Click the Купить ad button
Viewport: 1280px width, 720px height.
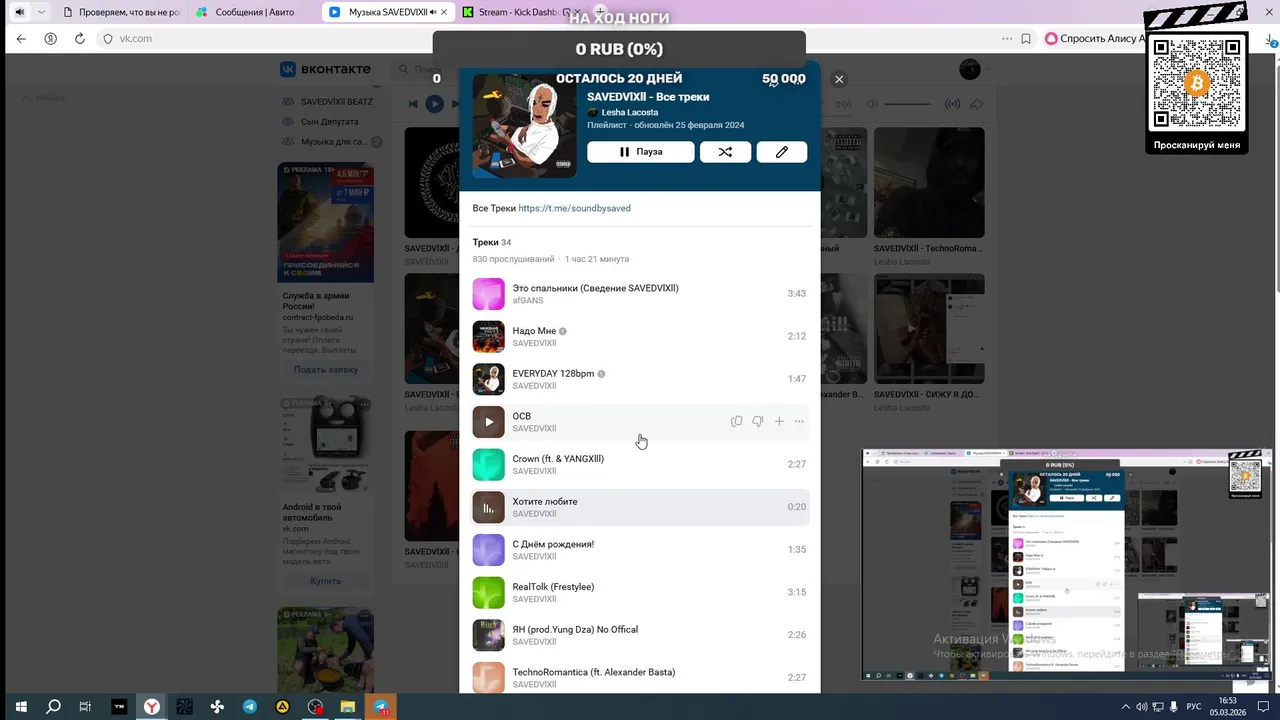point(326,580)
